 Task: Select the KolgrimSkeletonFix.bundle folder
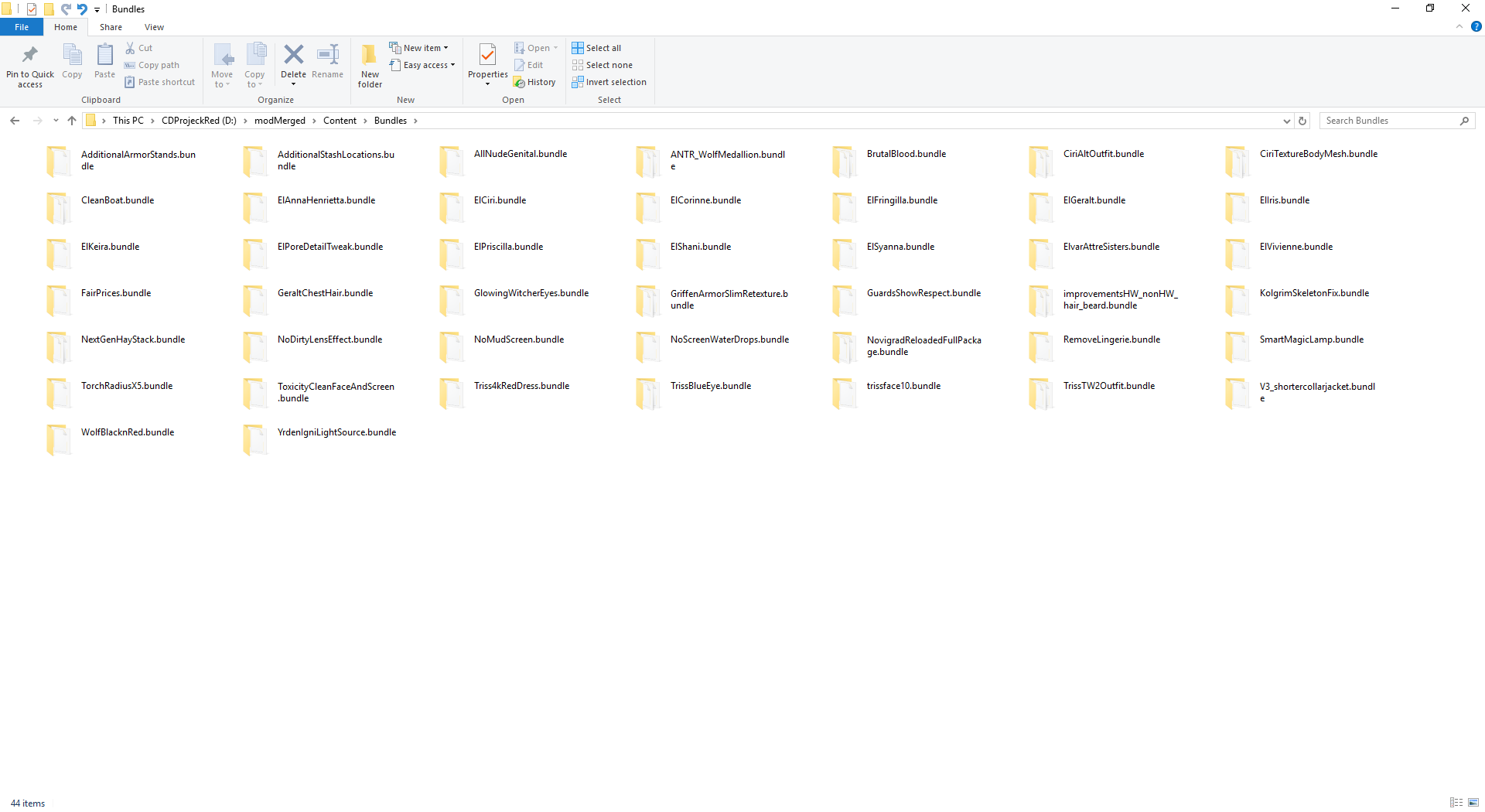pyautogui.click(x=1314, y=293)
